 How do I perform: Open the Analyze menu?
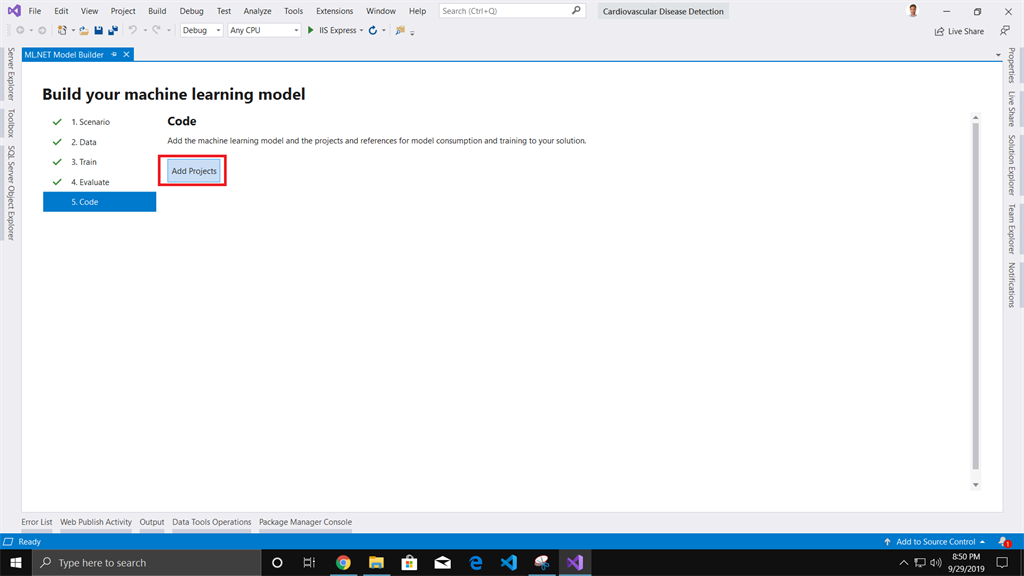(257, 10)
